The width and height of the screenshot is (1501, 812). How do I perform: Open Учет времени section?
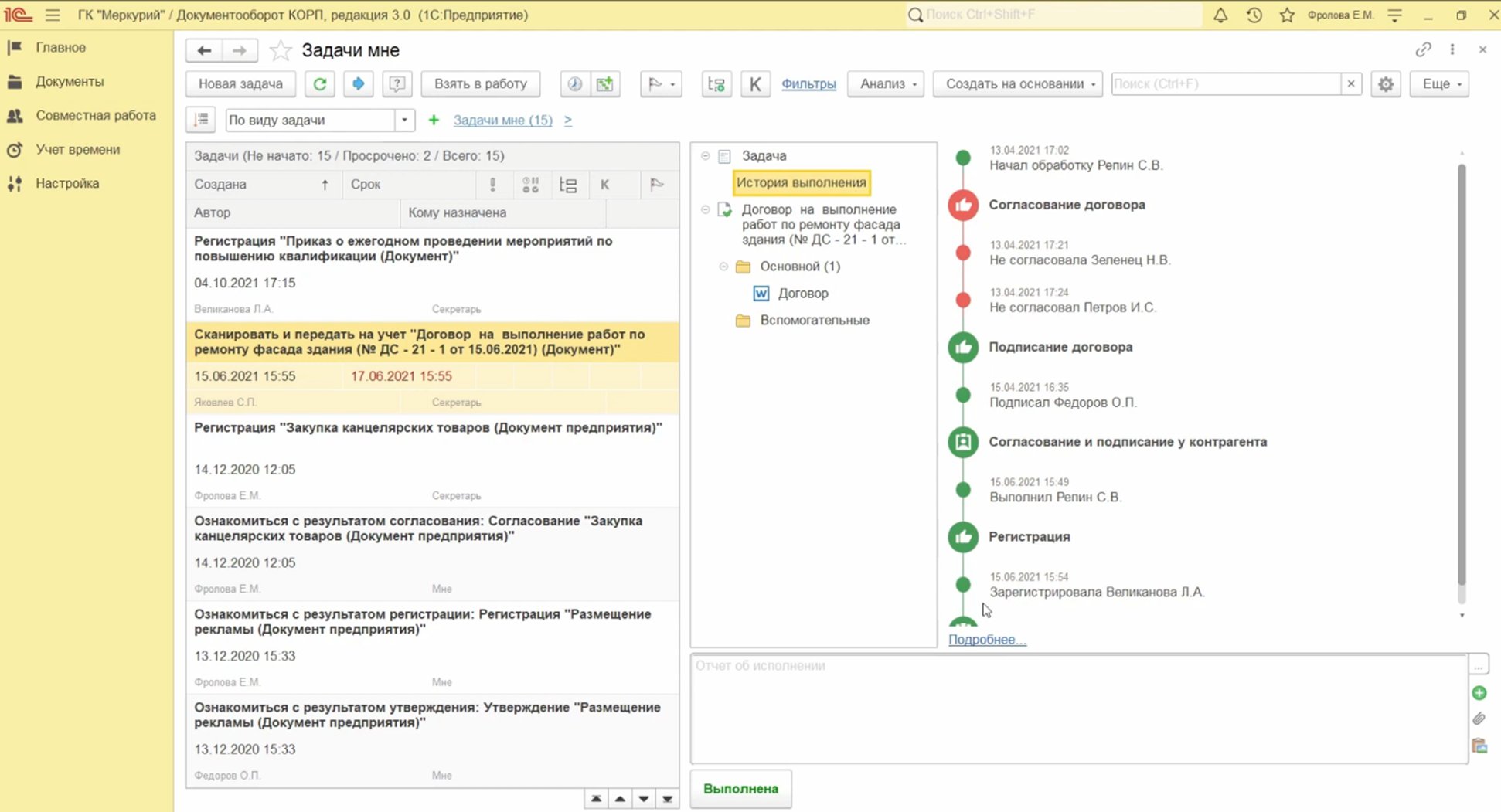pyautogui.click(x=78, y=149)
